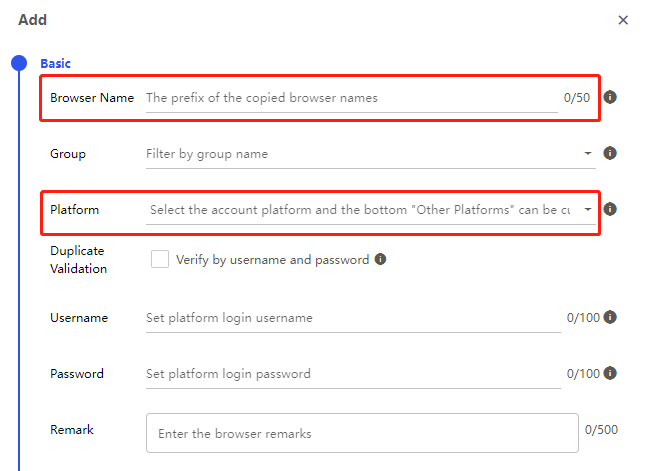Show the Duplicate Validation info tooltip icon

pos(380,260)
